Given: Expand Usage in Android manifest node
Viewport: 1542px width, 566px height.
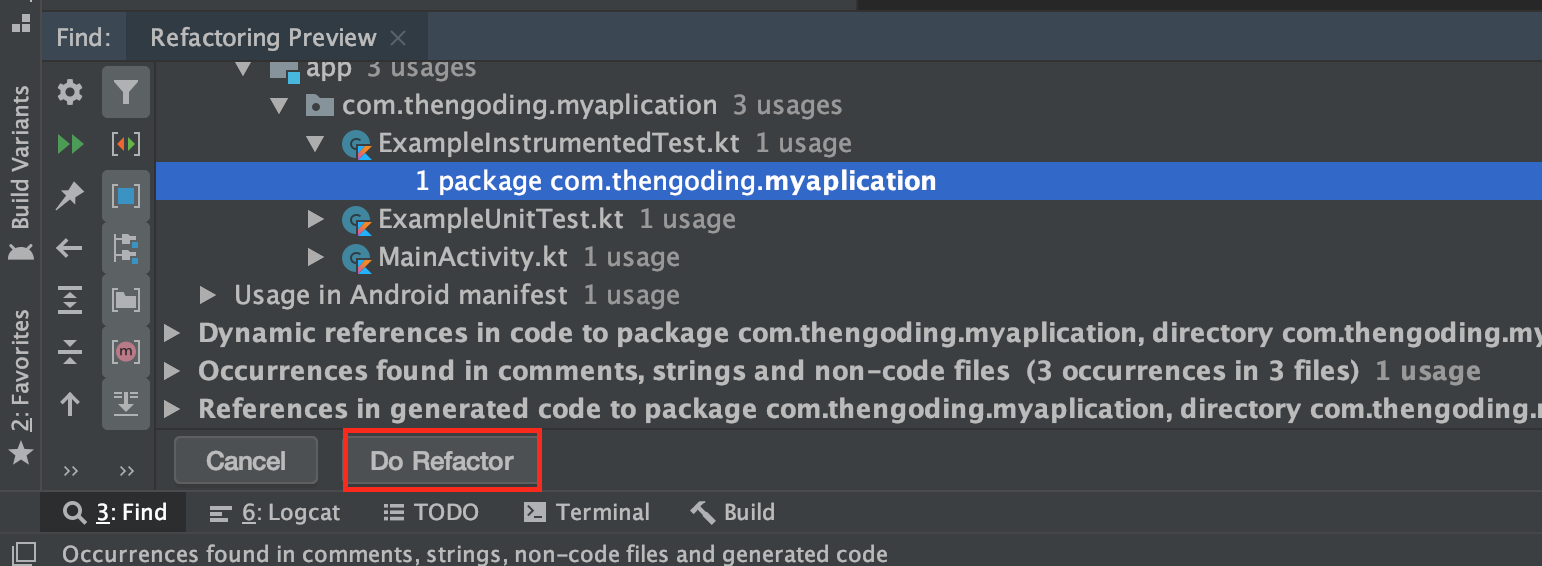Looking at the screenshot, I should click(208, 295).
